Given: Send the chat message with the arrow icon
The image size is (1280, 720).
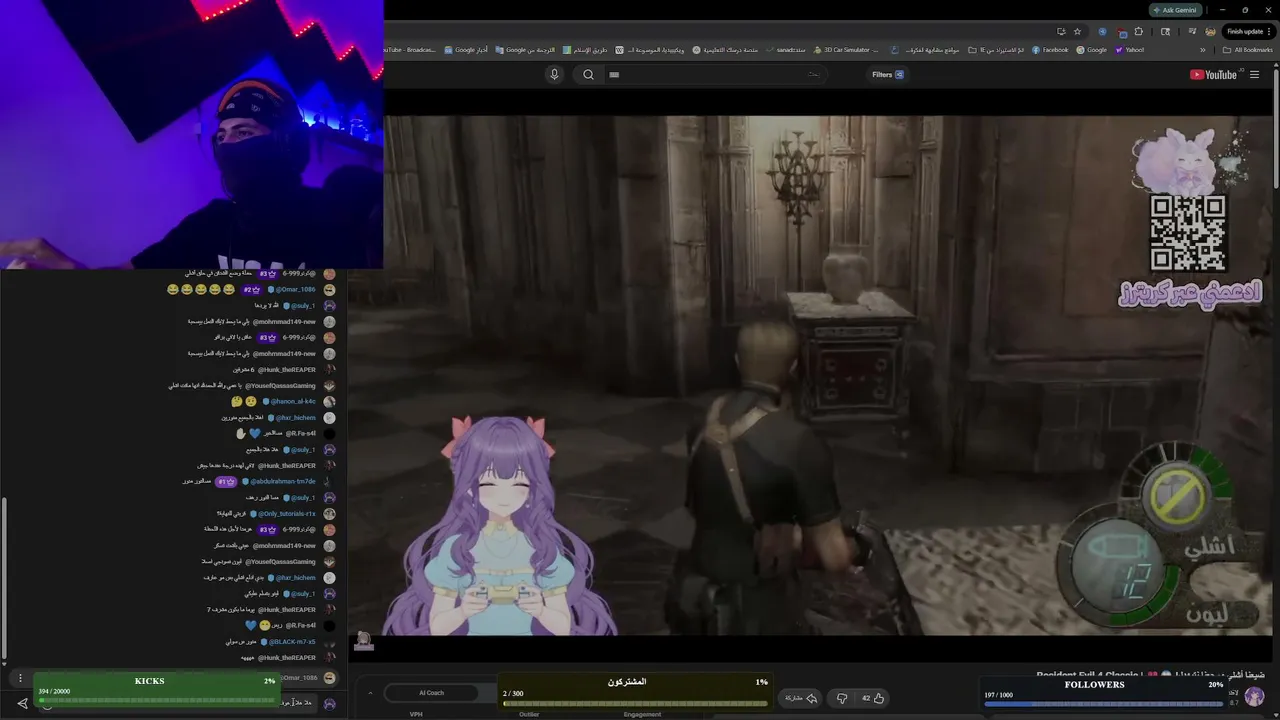Looking at the screenshot, I should (x=22, y=703).
